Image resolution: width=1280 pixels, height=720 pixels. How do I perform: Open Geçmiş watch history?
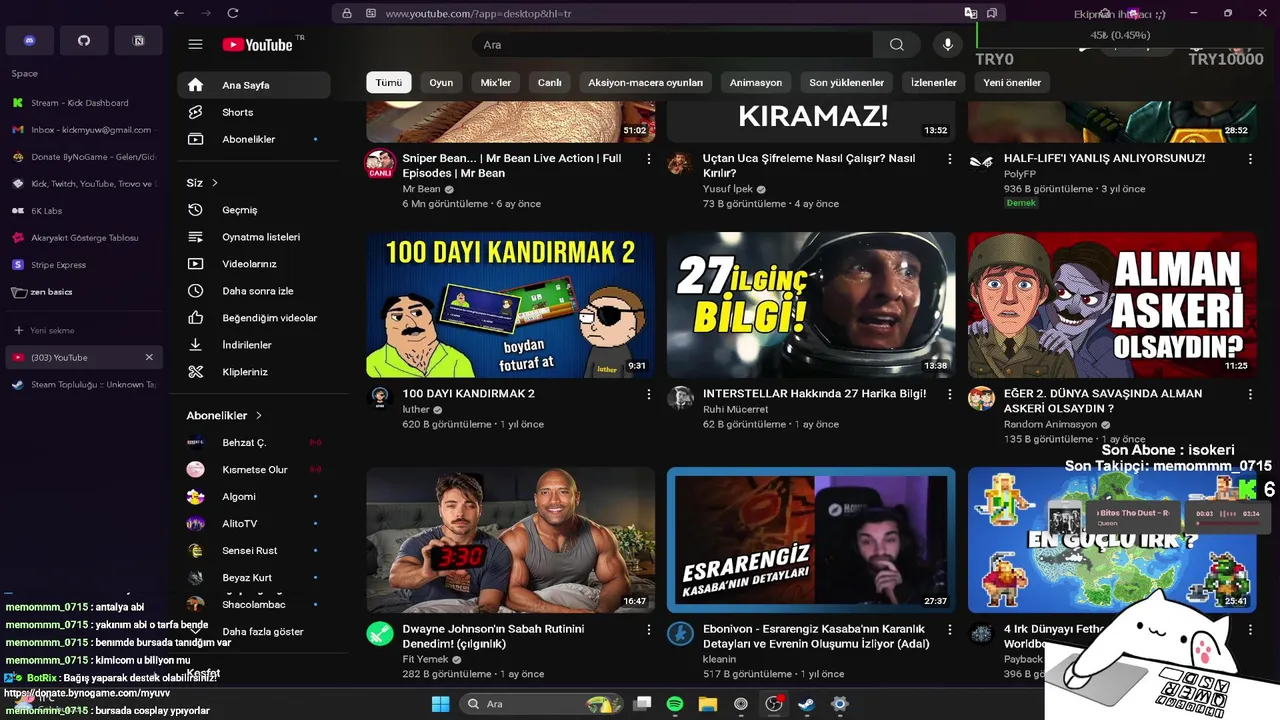click(x=254, y=210)
